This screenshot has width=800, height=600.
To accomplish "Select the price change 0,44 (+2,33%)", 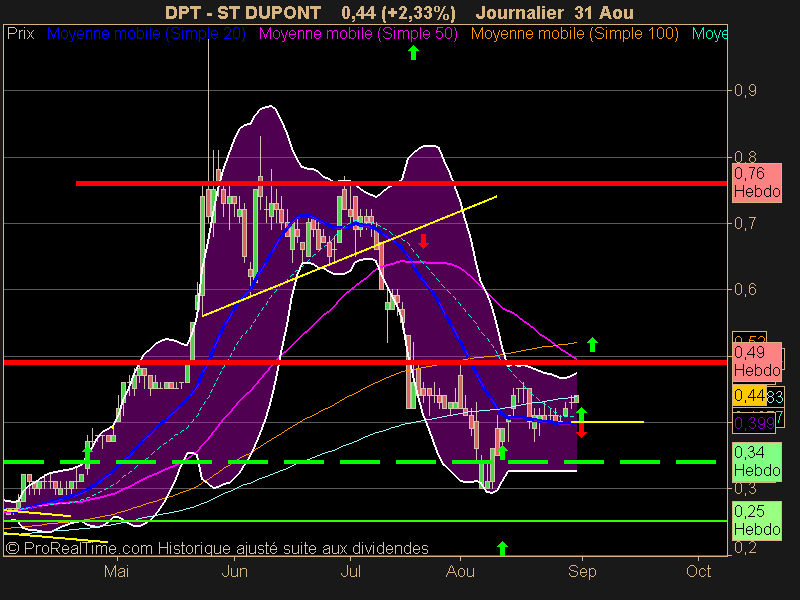I will (x=398, y=12).
